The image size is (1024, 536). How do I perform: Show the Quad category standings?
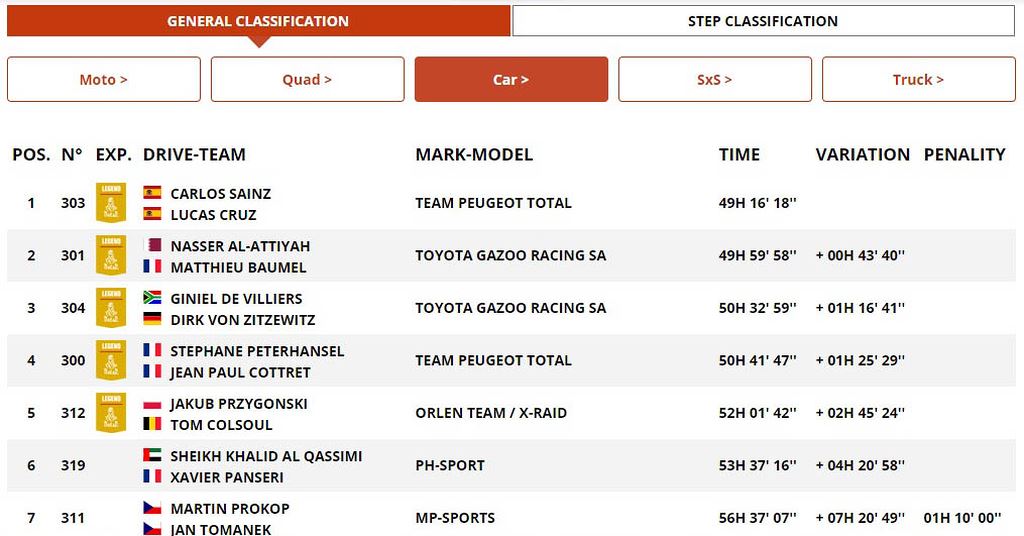coord(307,80)
